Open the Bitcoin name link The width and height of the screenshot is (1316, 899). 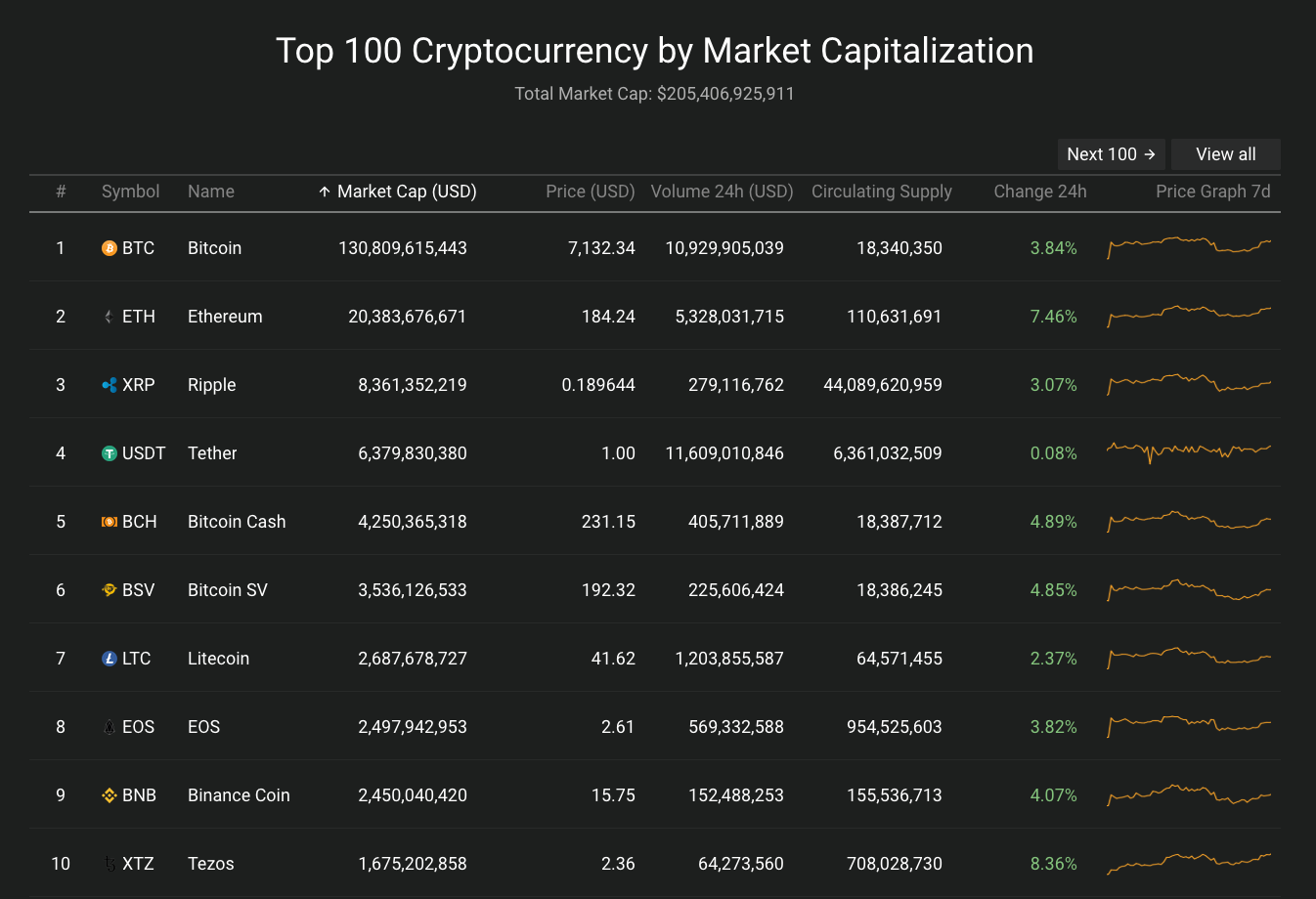click(214, 248)
